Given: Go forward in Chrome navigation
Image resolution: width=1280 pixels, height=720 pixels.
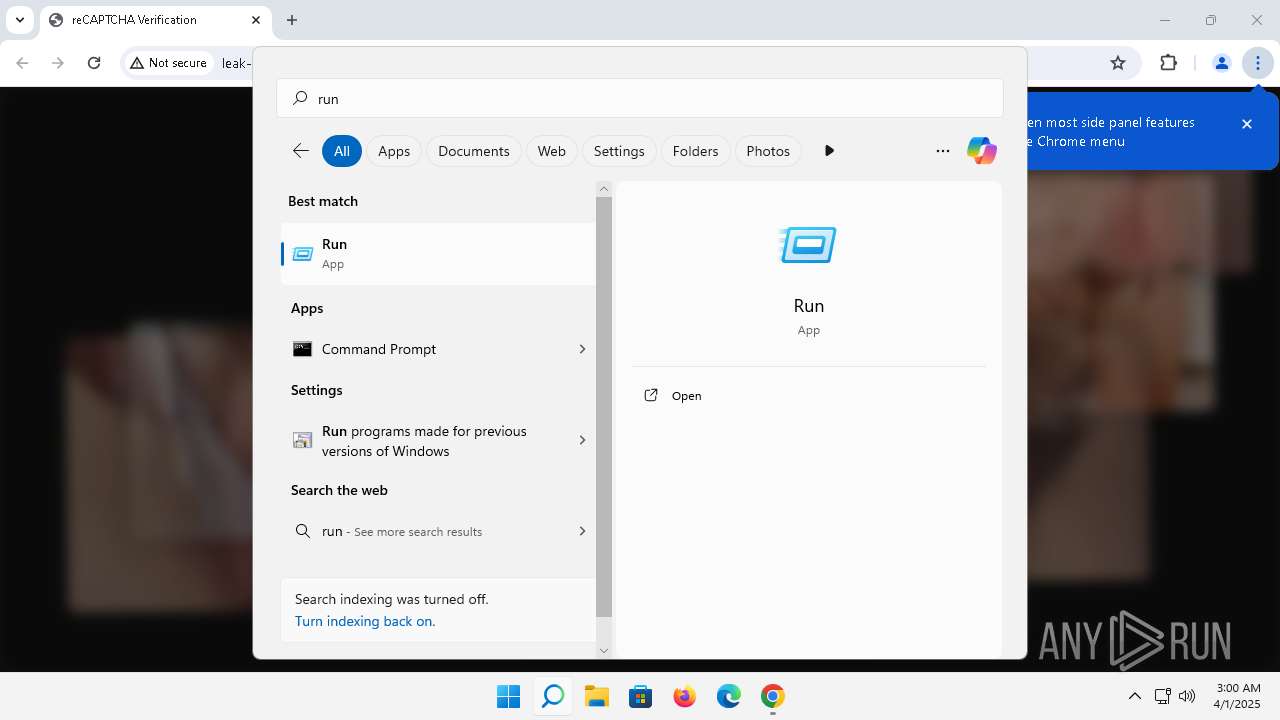Looking at the screenshot, I should [x=58, y=63].
